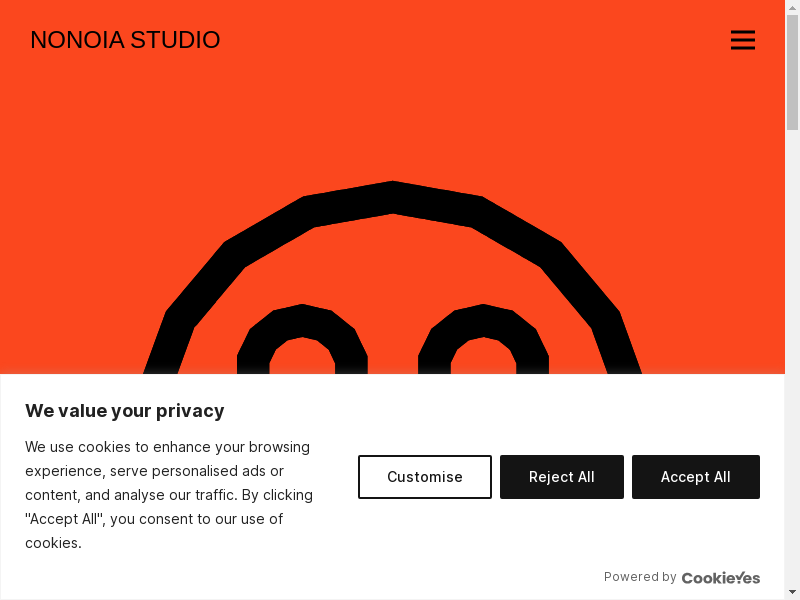Click the "Powered by" label text
This screenshot has width=800, height=600.
(640, 577)
